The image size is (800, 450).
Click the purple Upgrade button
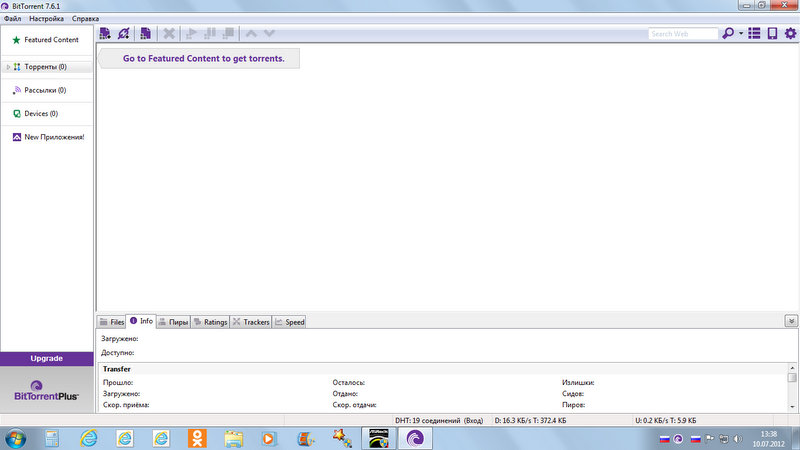coord(46,359)
